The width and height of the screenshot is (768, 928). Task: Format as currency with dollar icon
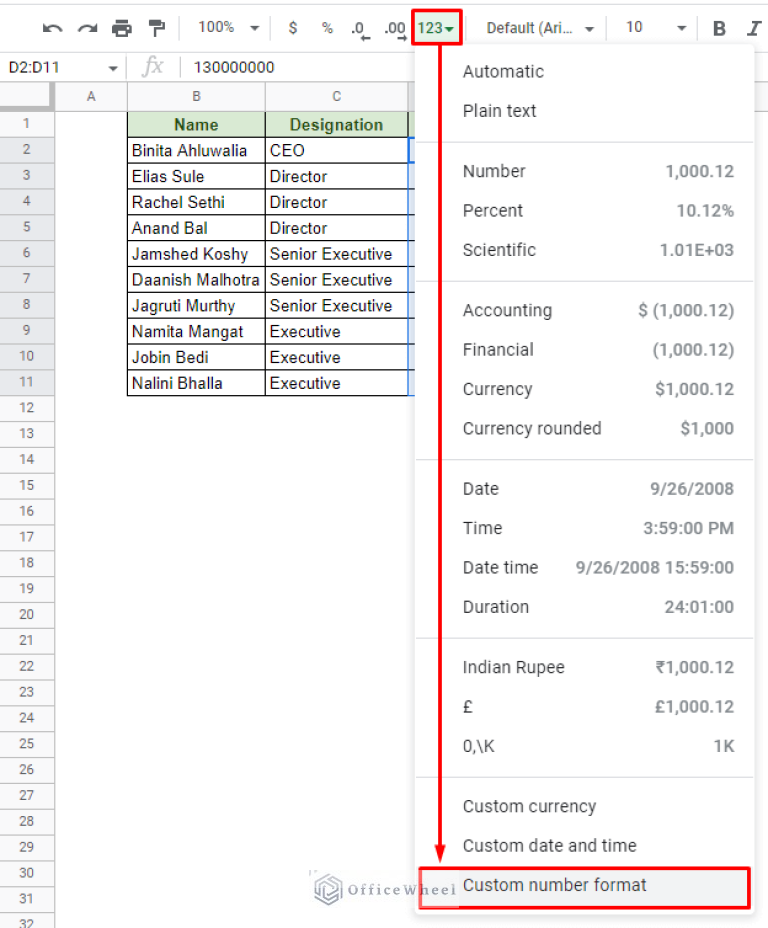(293, 28)
